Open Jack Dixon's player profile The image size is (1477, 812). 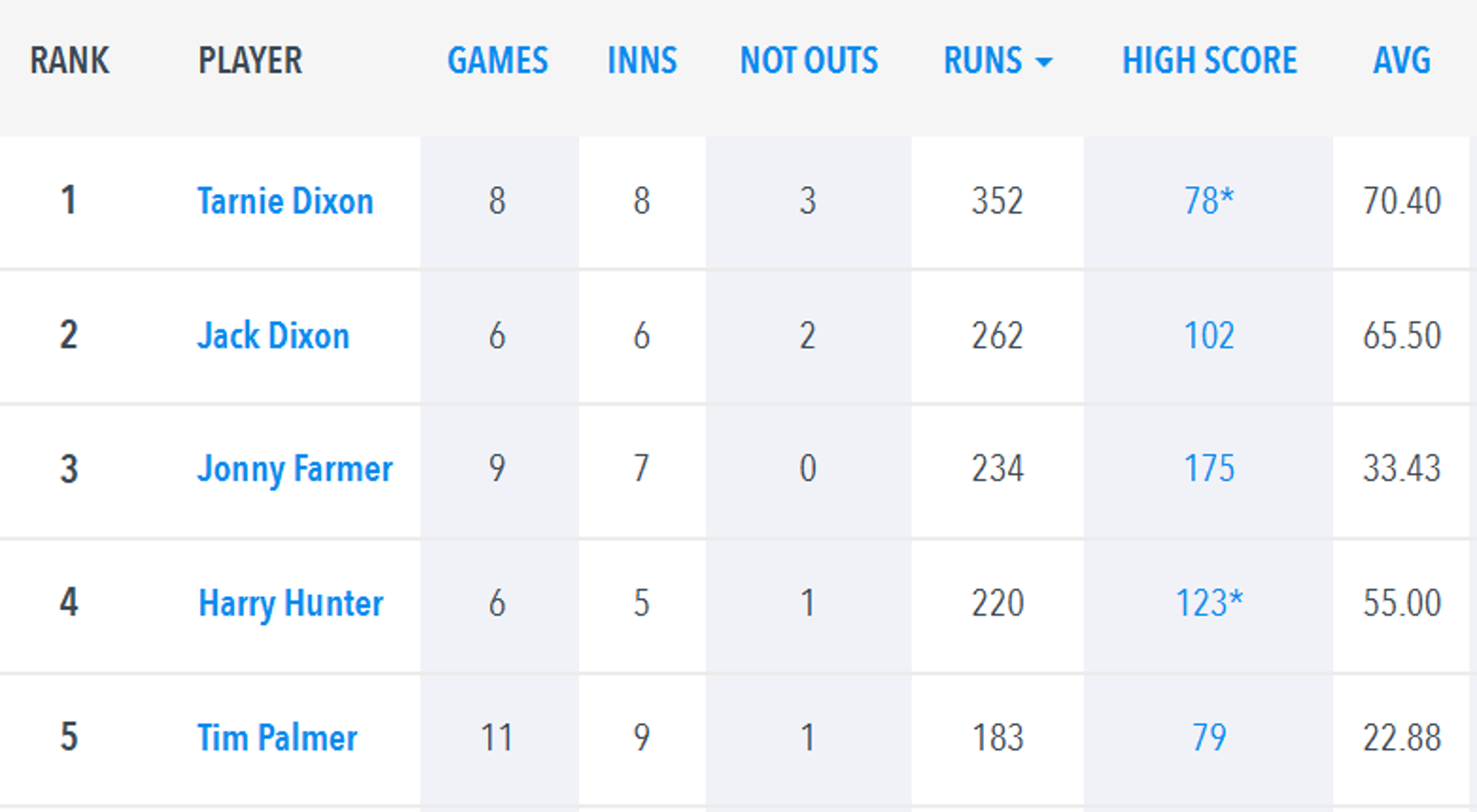pos(273,336)
